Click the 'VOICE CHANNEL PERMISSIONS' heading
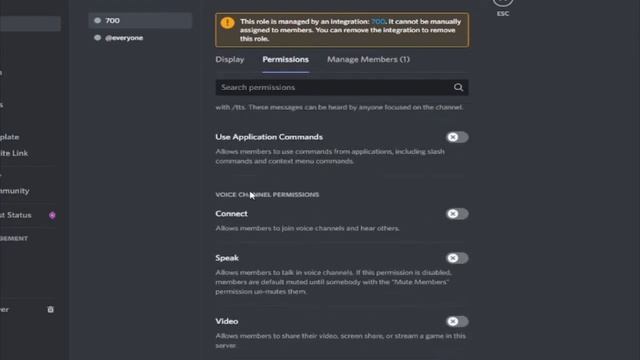640x360 pixels. pos(267,195)
